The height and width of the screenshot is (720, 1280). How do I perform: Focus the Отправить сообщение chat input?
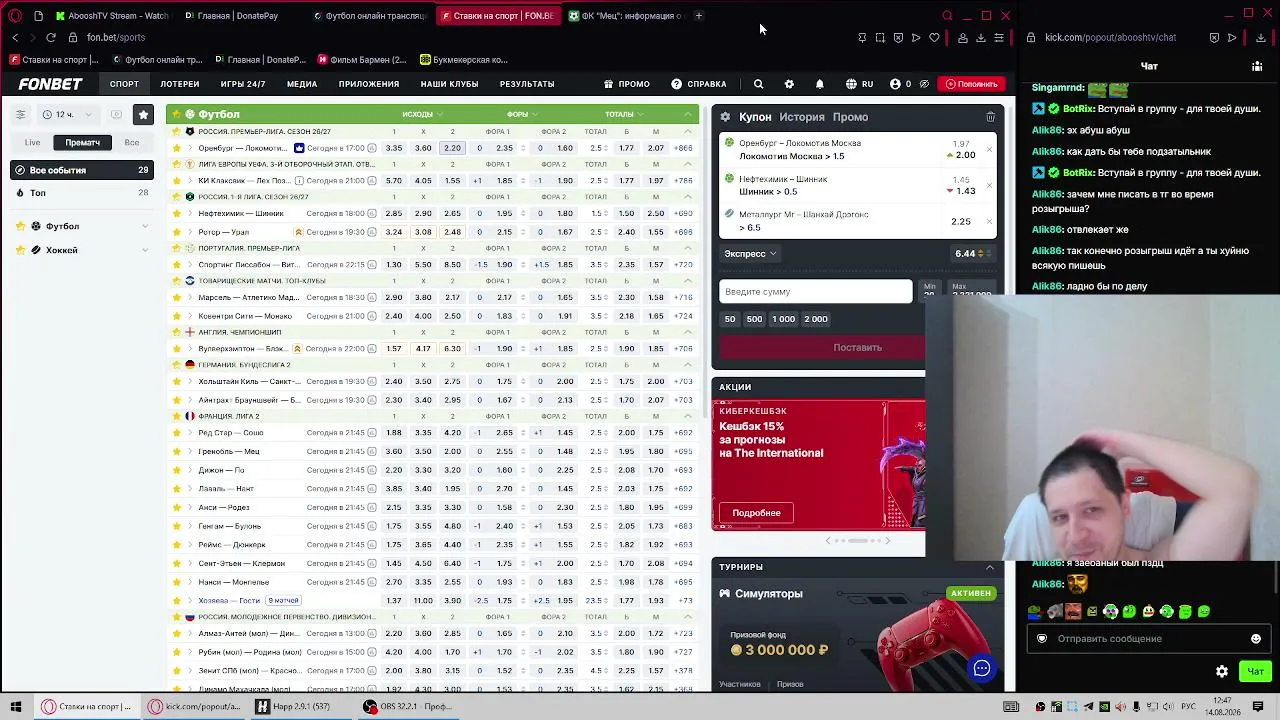coord(1149,639)
